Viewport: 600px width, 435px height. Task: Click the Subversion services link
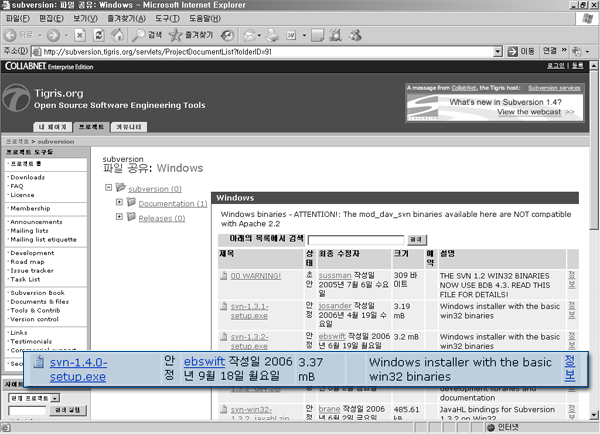click(x=554, y=88)
